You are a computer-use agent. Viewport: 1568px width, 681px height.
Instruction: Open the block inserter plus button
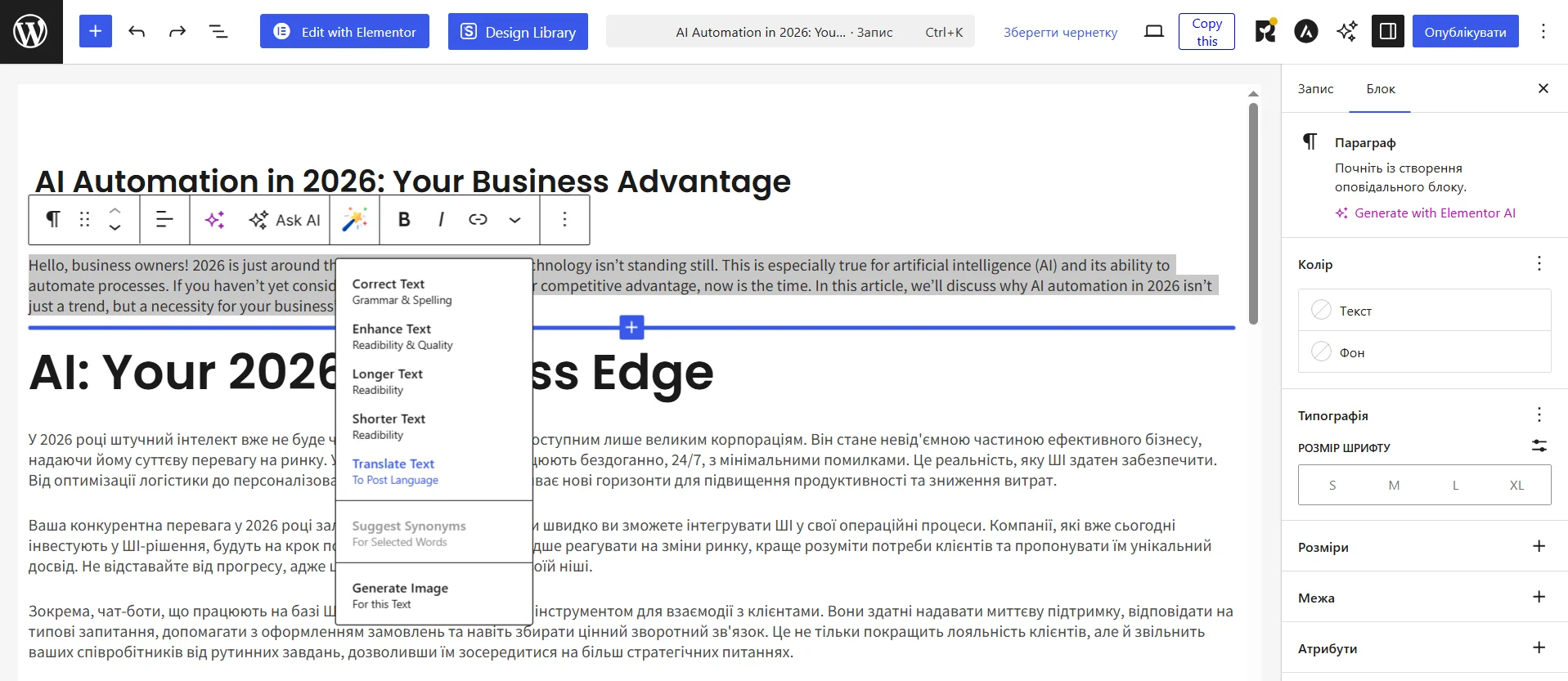point(96,32)
